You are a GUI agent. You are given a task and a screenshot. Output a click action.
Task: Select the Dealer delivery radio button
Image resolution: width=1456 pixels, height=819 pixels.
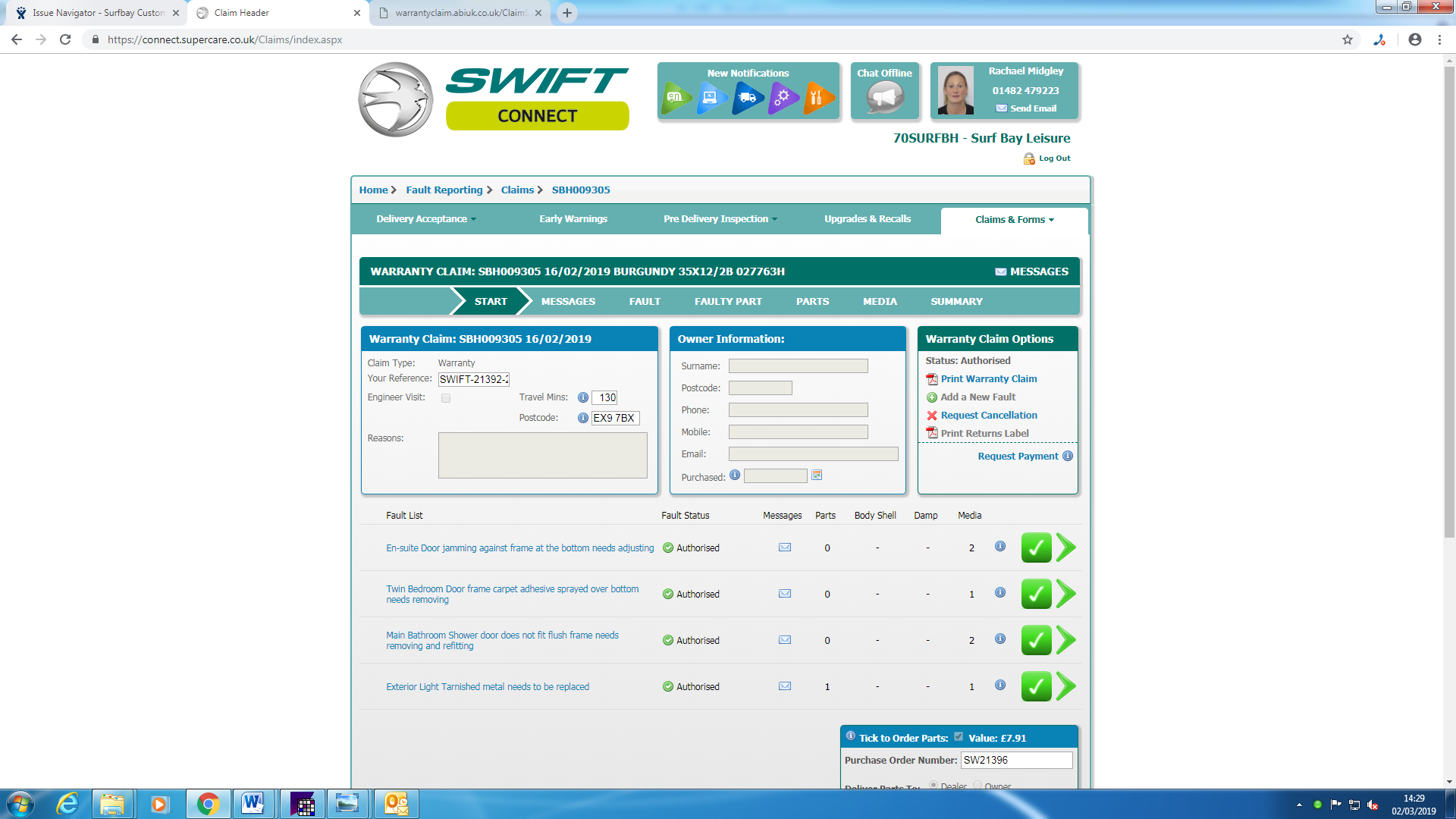click(x=934, y=786)
